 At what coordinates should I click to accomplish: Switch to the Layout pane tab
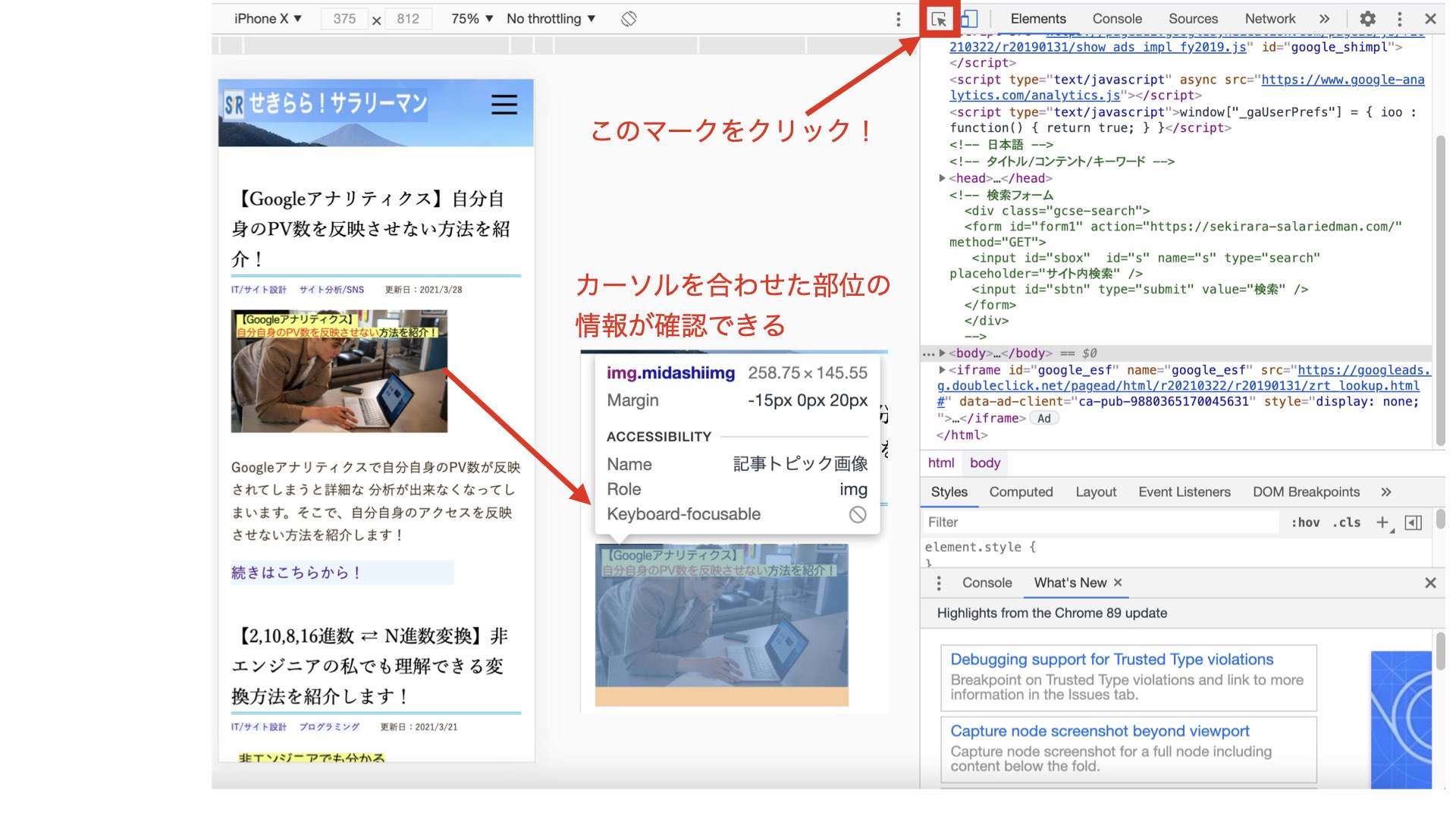[x=1096, y=492]
